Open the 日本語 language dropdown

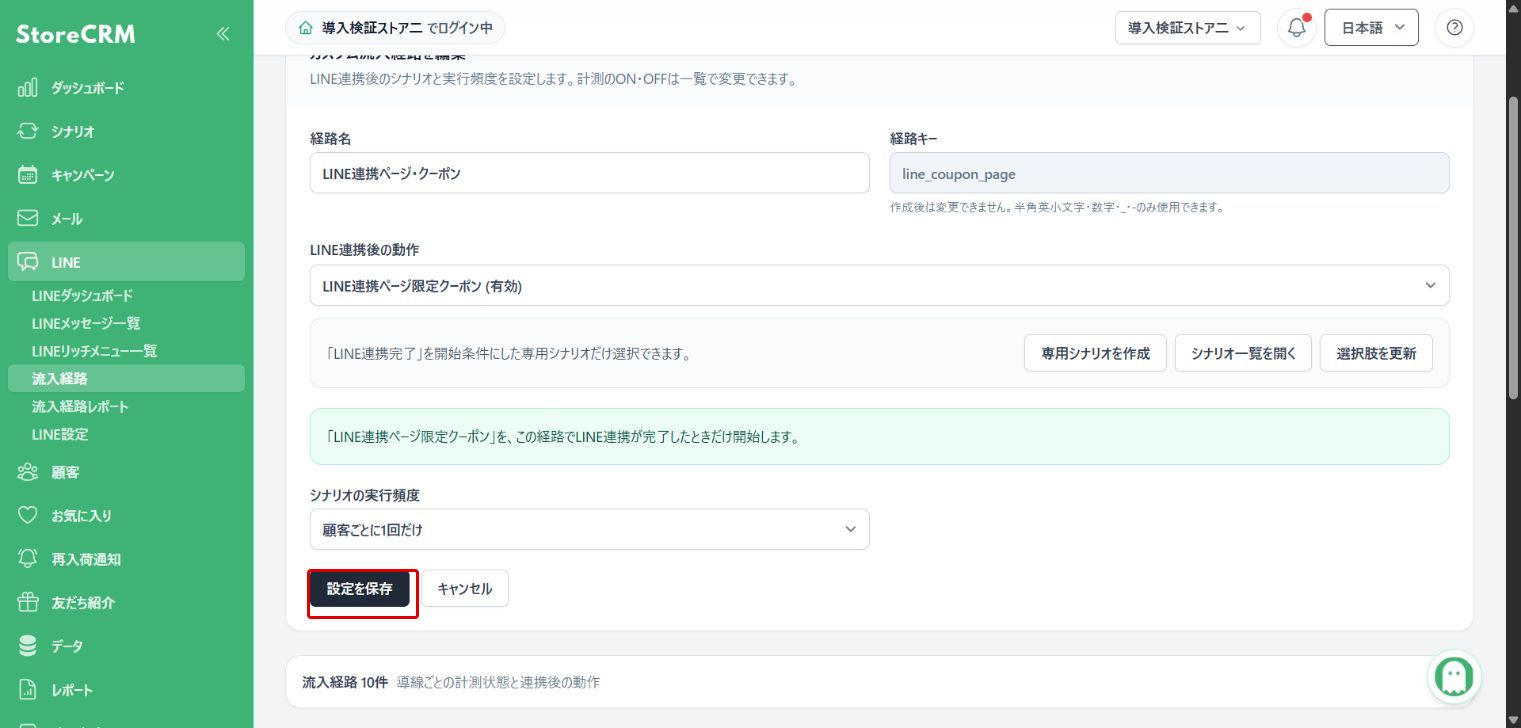coord(1371,28)
